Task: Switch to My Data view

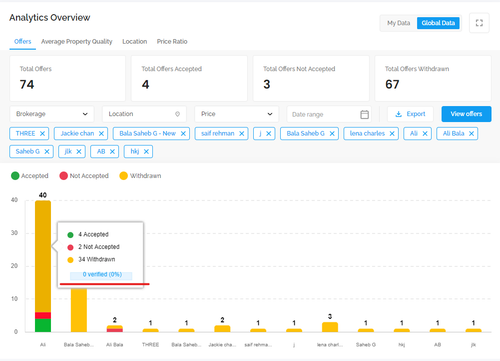Action: pos(398,23)
